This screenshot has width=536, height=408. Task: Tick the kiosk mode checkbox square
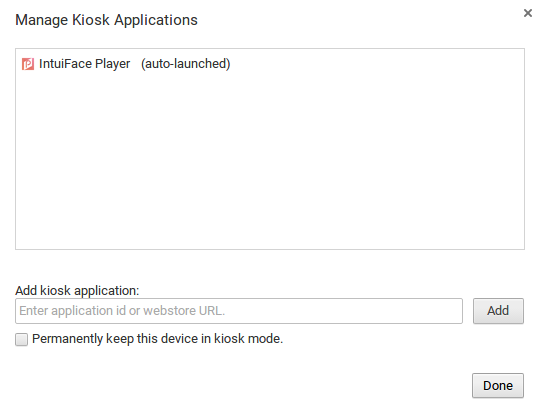coord(22,340)
